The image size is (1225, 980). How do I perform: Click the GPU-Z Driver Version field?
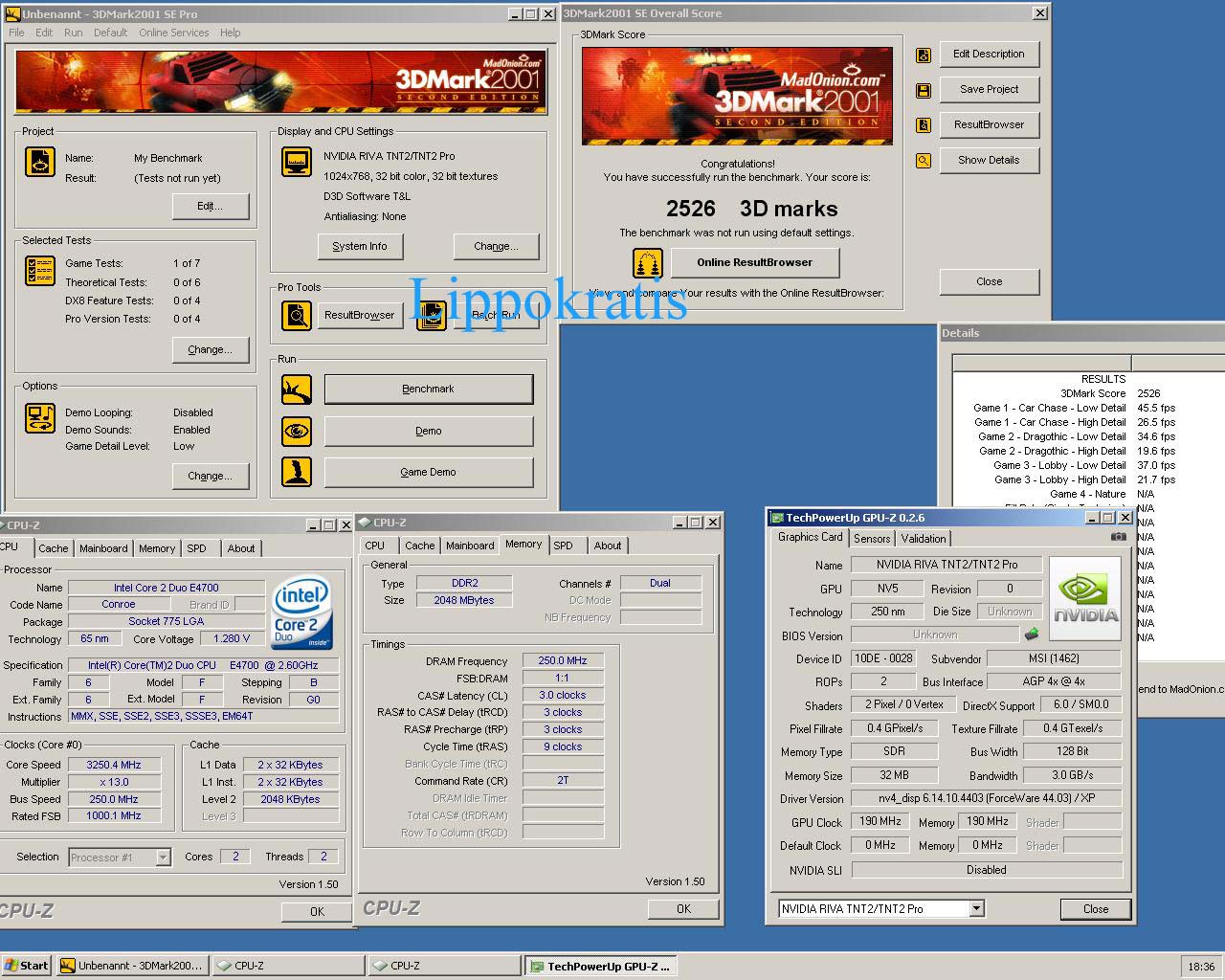(986, 798)
